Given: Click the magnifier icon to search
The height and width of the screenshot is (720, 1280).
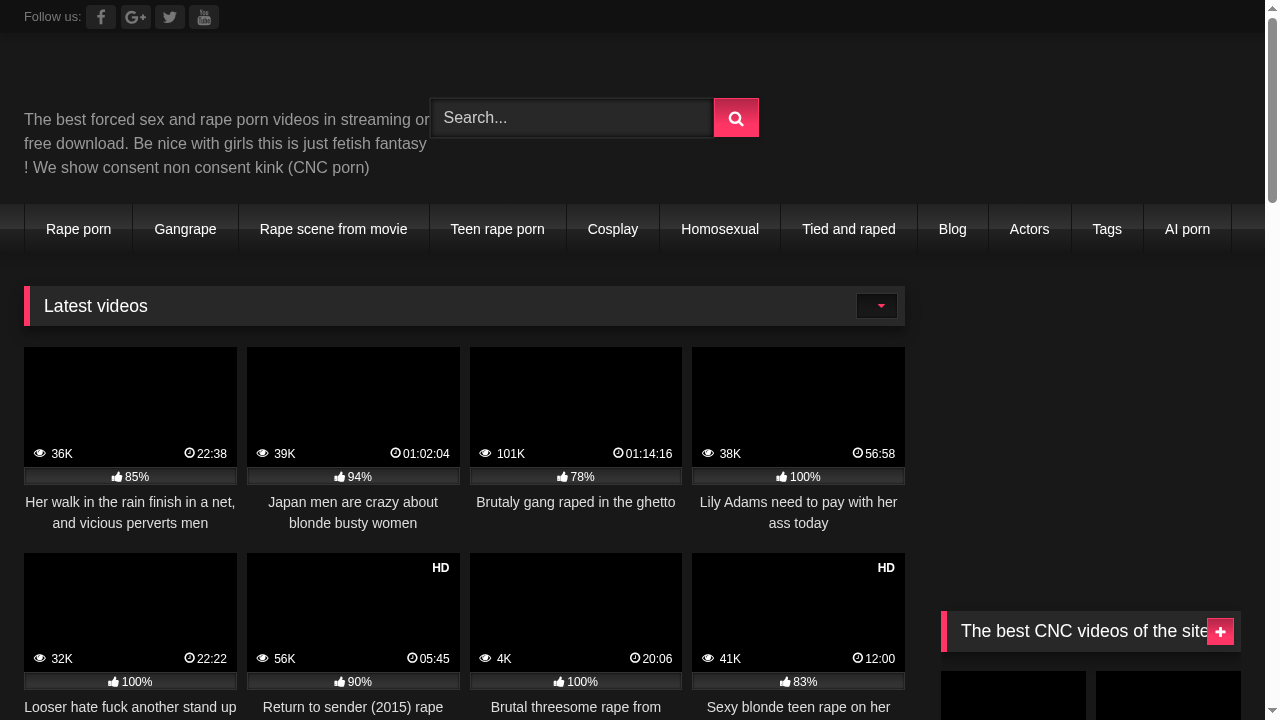Looking at the screenshot, I should click(x=736, y=117).
